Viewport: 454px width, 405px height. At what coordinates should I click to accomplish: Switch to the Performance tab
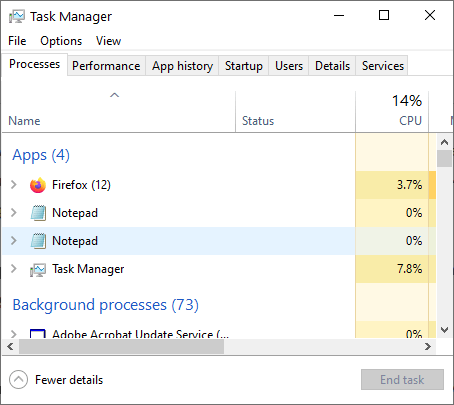tap(106, 66)
